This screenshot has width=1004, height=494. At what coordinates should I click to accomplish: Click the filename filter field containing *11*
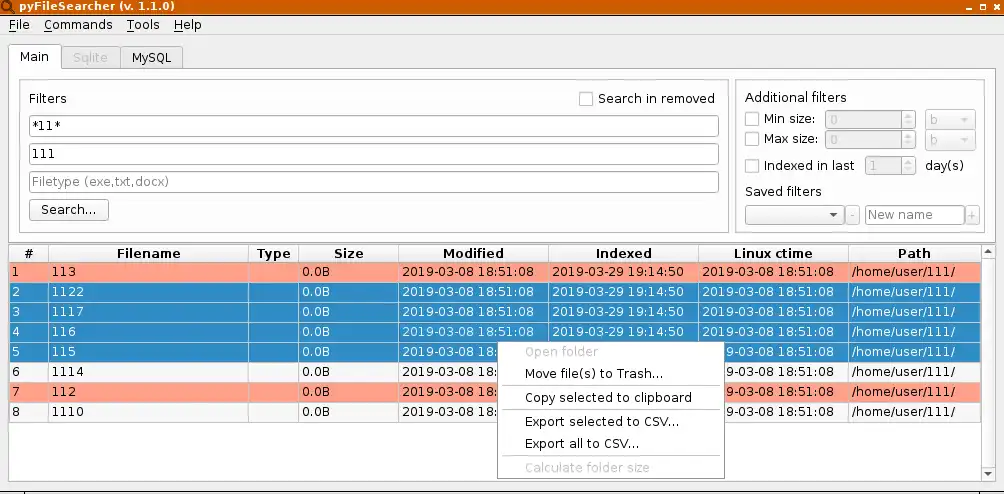click(374, 126)
